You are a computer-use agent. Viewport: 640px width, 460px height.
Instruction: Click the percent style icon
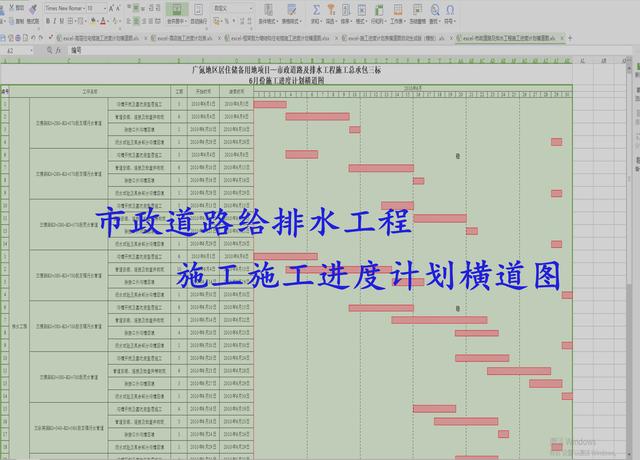click(227, 21)
